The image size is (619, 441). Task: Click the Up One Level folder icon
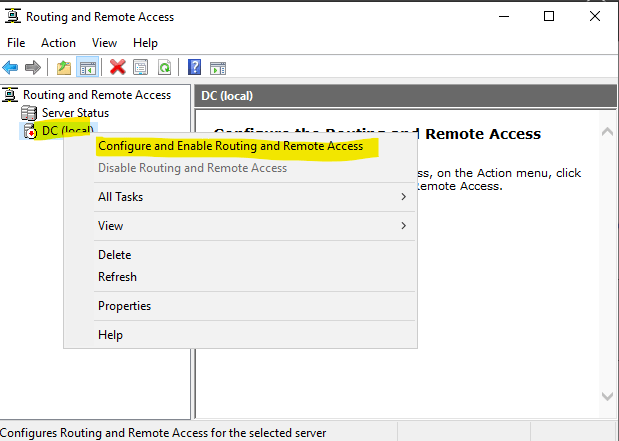64,67
